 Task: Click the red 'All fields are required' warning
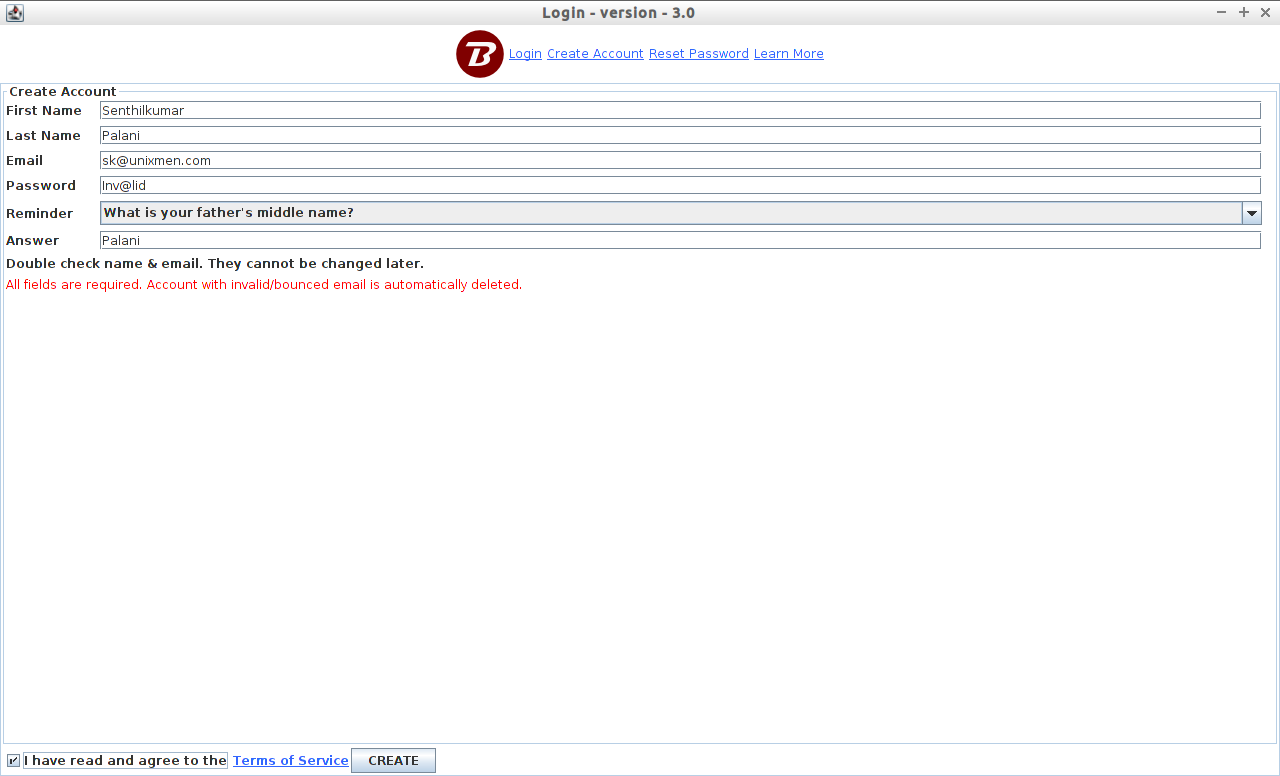click(x=264, y=285)
